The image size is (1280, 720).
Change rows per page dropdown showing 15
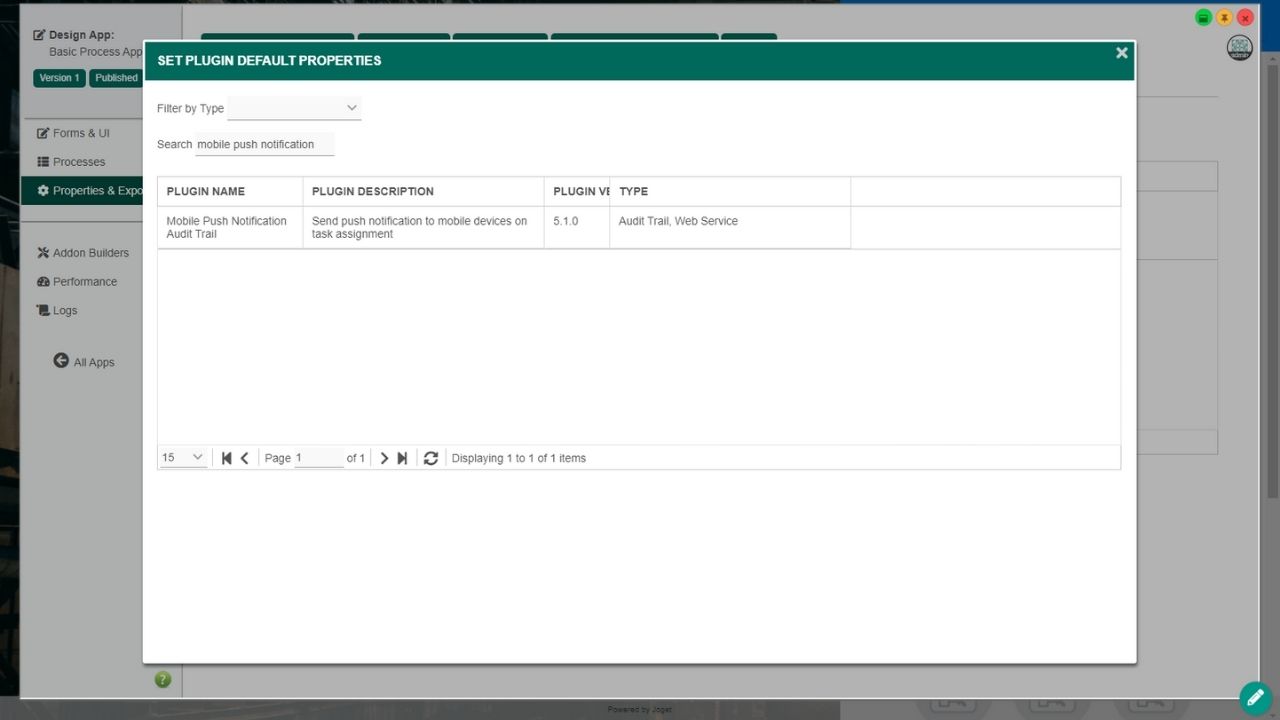[183, 458]
